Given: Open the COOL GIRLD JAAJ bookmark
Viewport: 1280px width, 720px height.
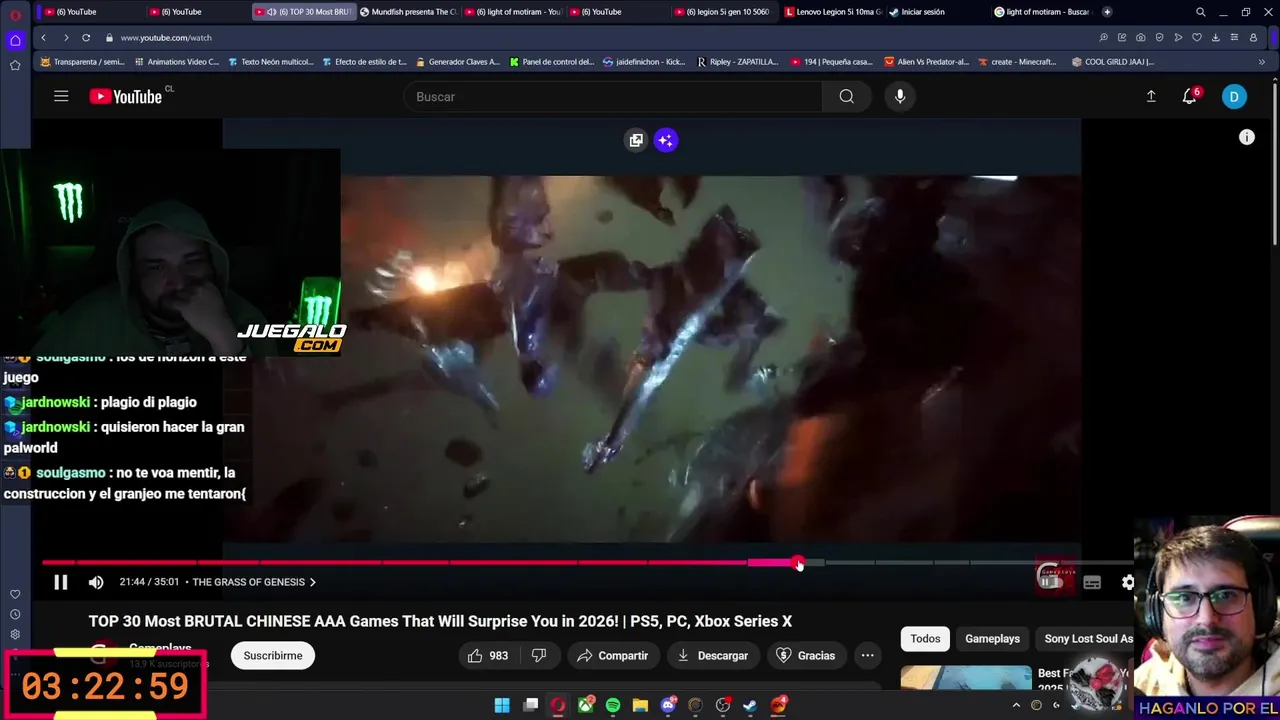Looking at the screenshot, I should (1113, 62).
